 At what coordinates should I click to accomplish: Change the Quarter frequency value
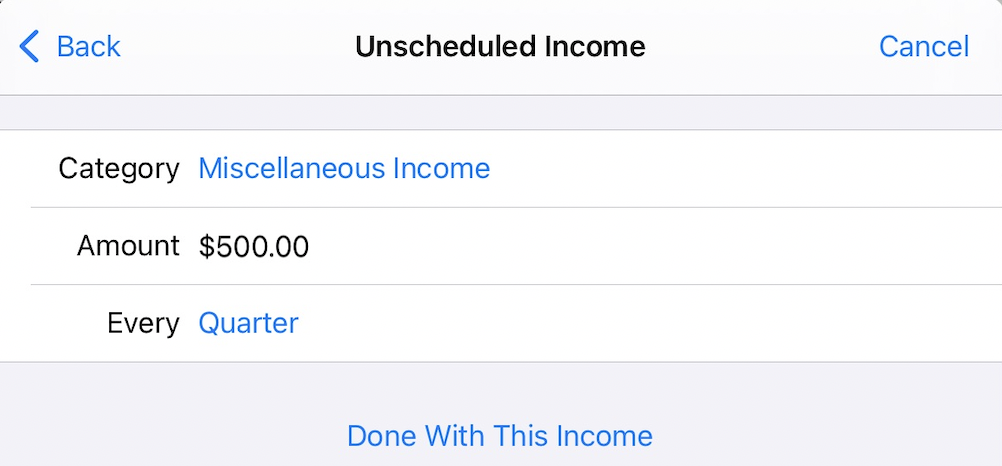pyautogui.click(x=248, y=324)
